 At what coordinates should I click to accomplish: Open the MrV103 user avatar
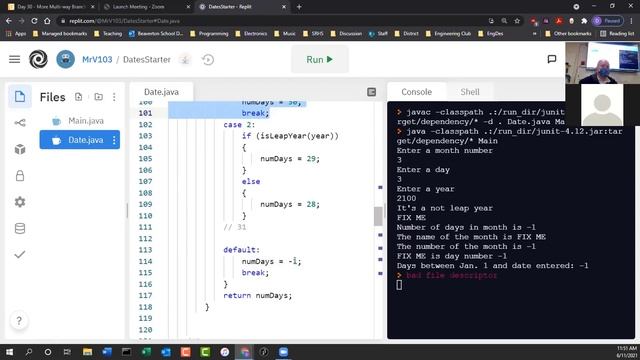coord(65,60)
